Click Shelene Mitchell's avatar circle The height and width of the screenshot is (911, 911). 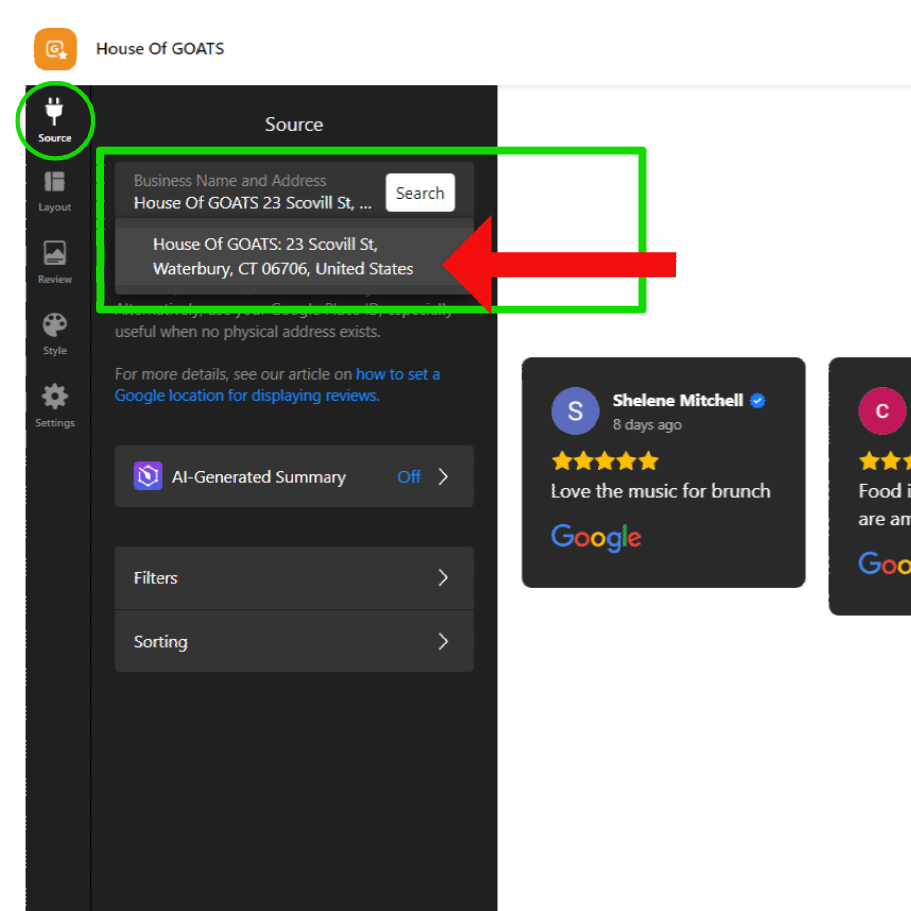pos(575,411)
